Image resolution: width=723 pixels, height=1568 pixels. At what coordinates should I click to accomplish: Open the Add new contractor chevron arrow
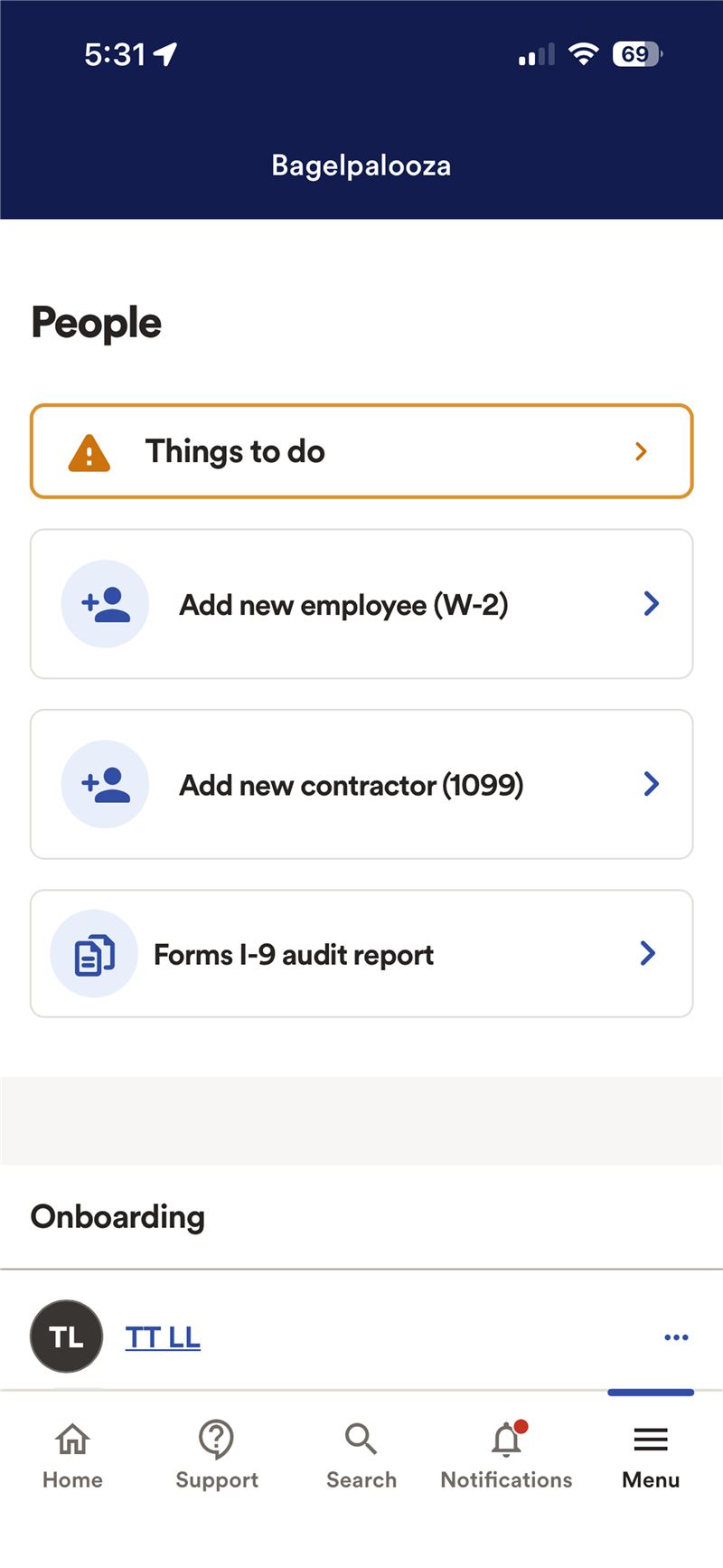(651, 784)
